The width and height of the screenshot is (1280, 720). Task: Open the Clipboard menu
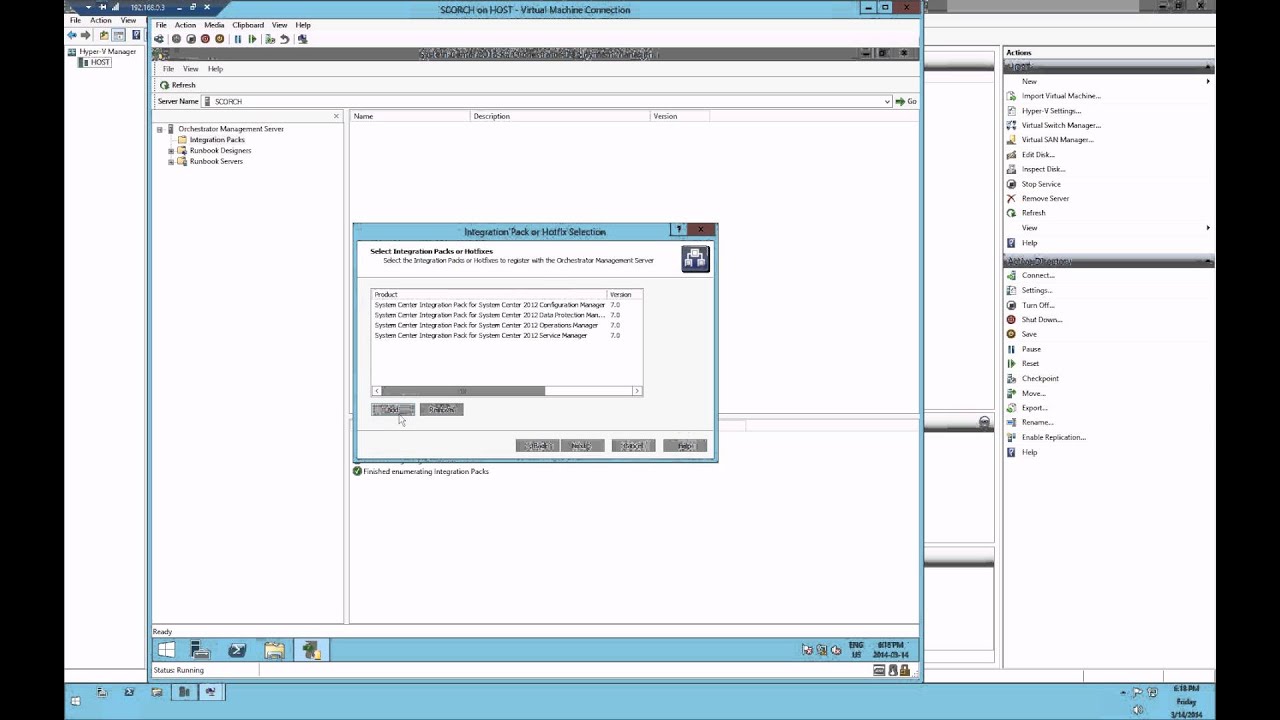click(248, 25)
